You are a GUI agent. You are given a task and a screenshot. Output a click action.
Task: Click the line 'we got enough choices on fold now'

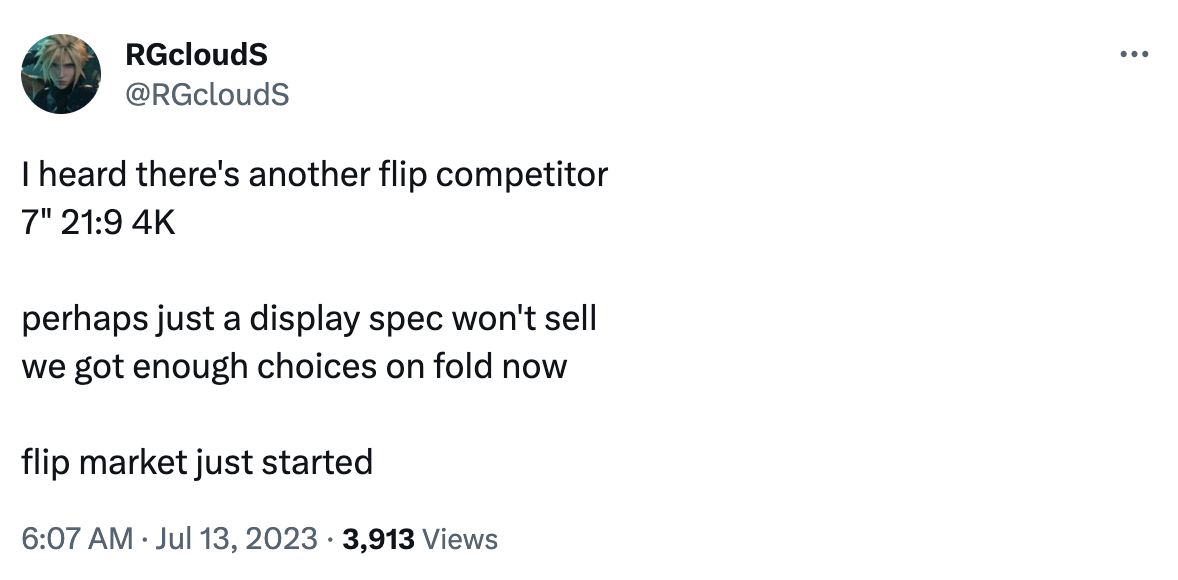[294, 367]
